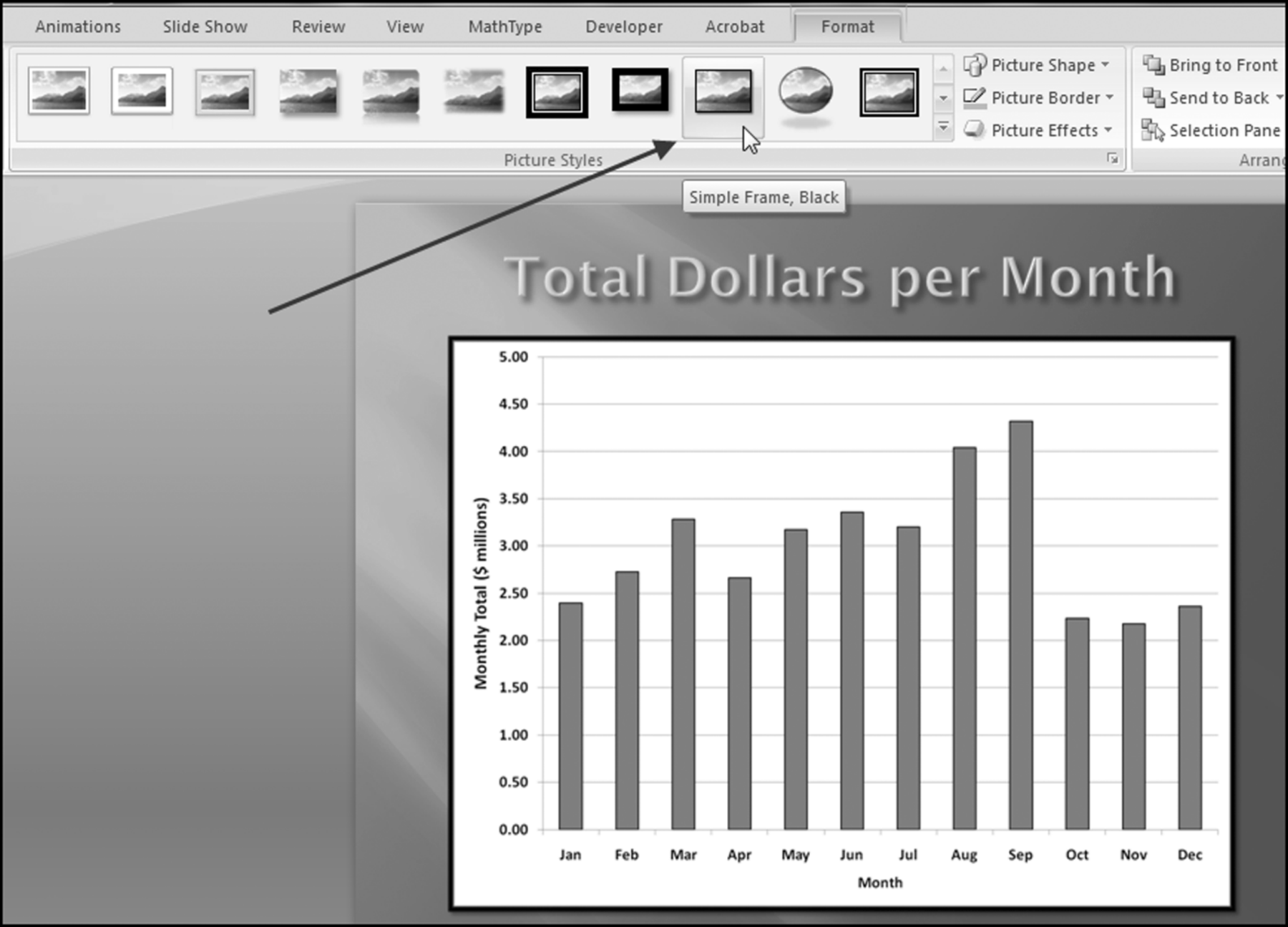The height and width of the screenshot is (927, 1288).
Task: Select the View tab
Action: pyautogui.click(x=405, y=26)
